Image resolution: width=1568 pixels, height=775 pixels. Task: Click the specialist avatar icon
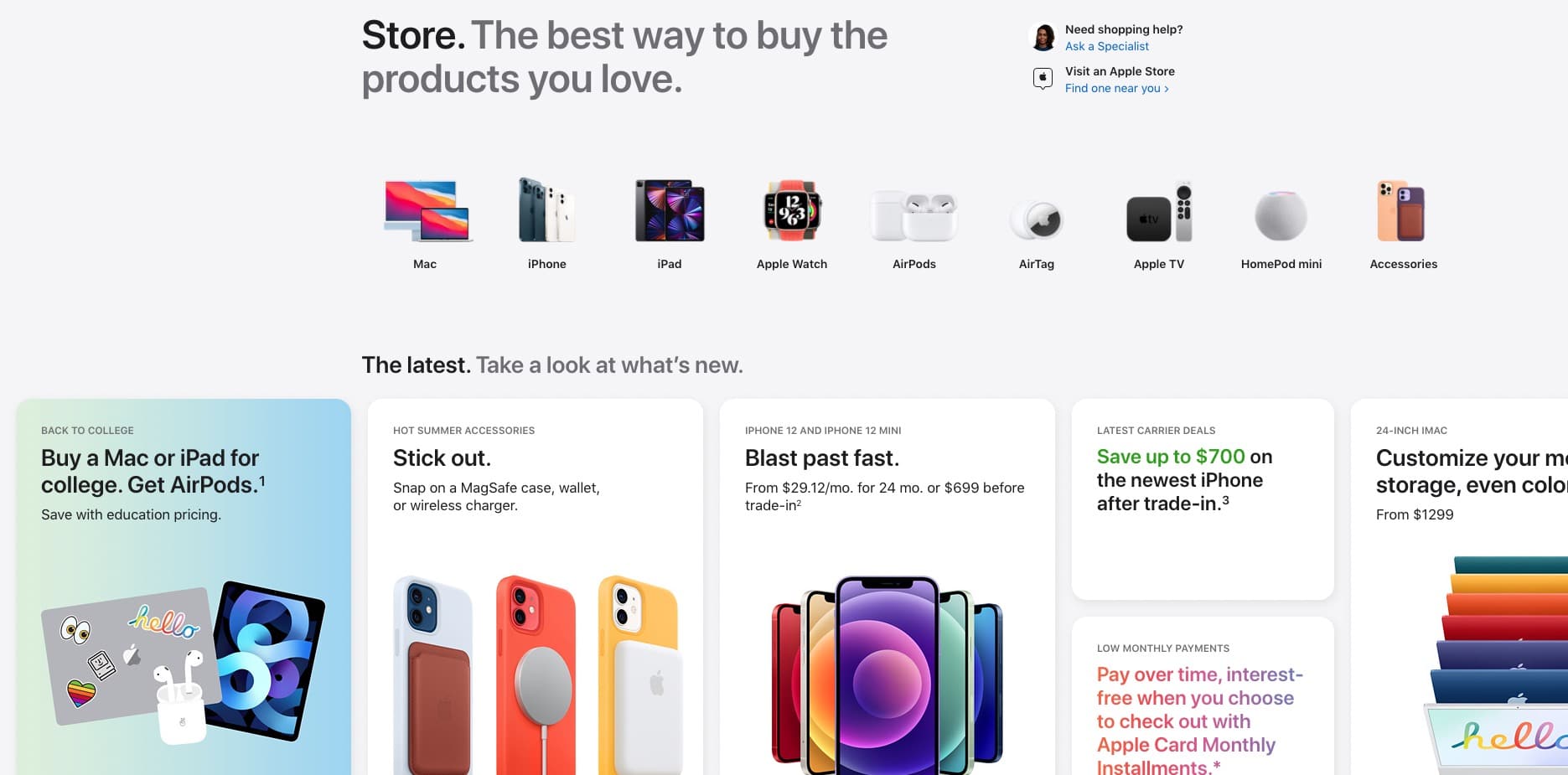[1043, 37]
